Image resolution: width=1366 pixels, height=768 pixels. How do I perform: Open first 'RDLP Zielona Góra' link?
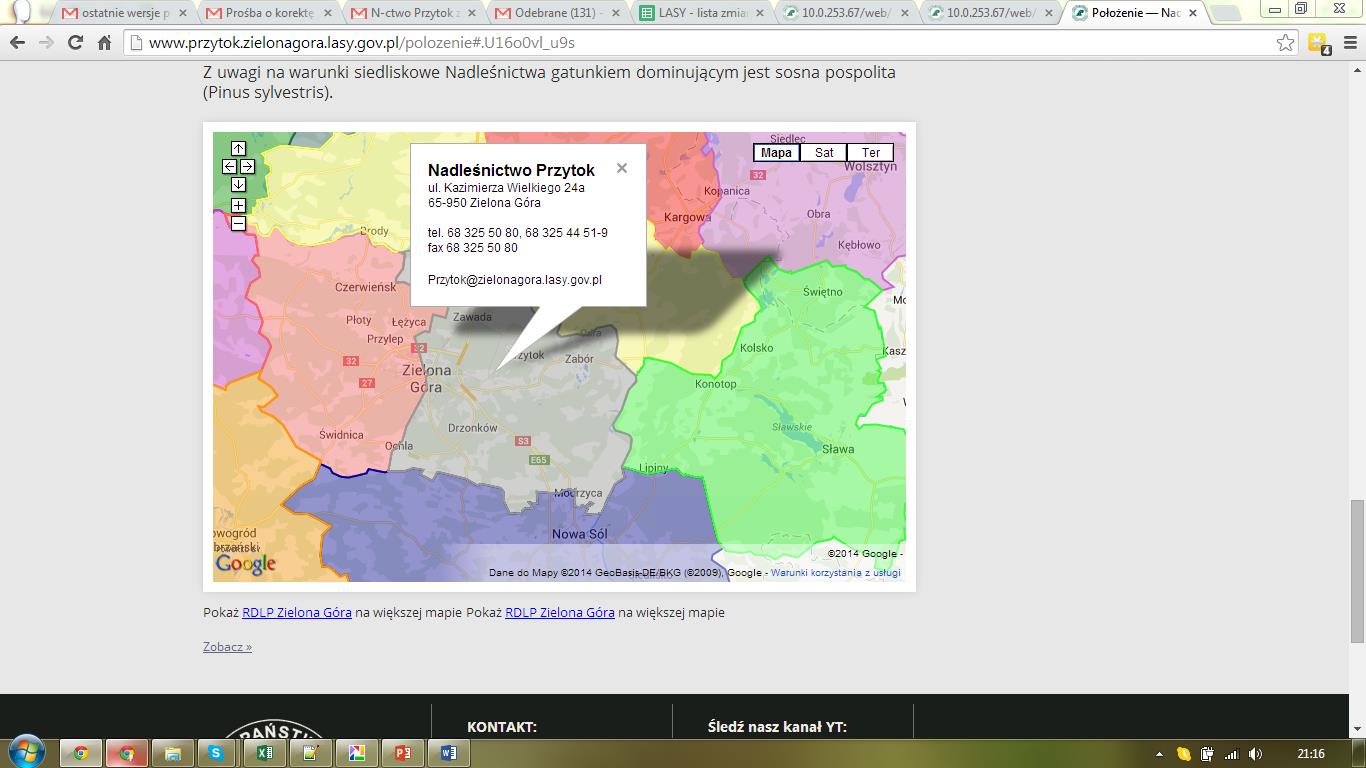click(x=297, y=612)
